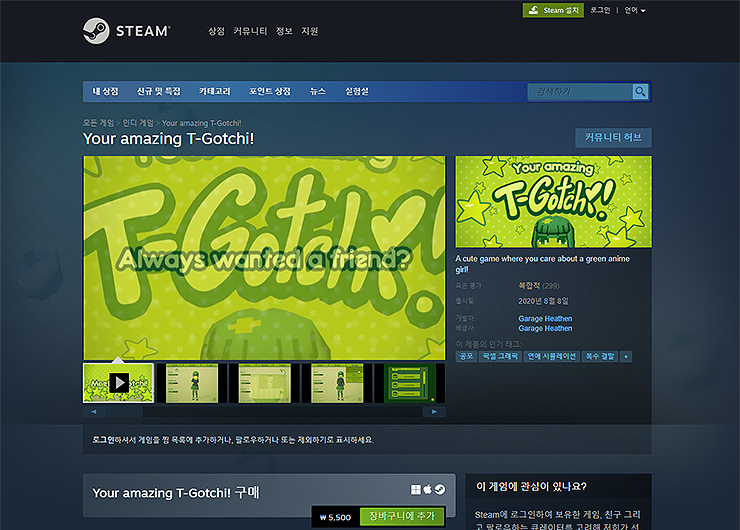Select the 포인트 상점 tab
The width and height of the screenshot is (740, 530).
[x=270, y=92]
